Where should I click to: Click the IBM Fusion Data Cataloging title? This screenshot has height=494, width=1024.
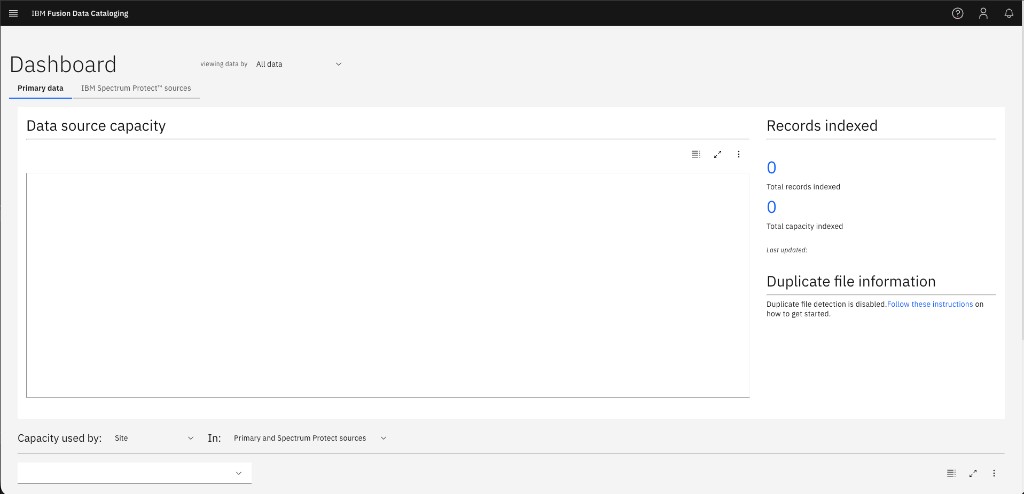pos(80,13)
